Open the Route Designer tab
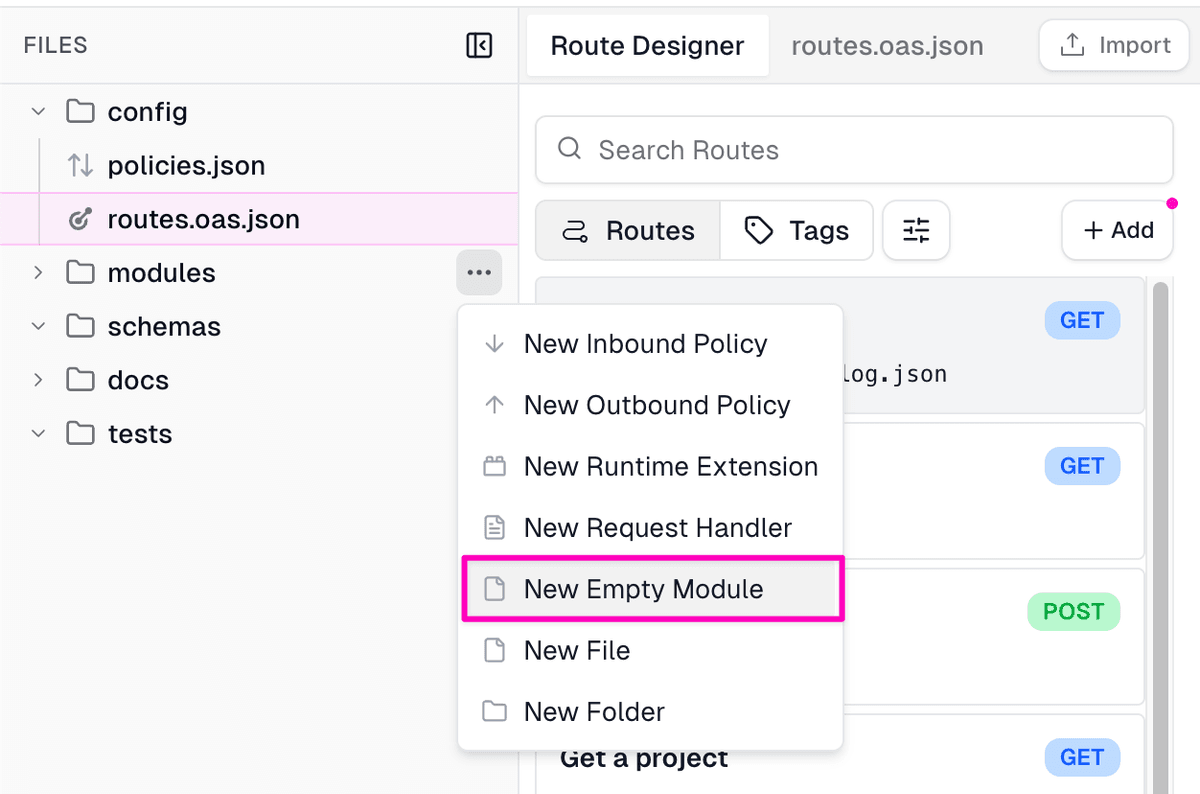Image resolution: width=1200 pixels, height=794 pixels. (x=648, y=46)
